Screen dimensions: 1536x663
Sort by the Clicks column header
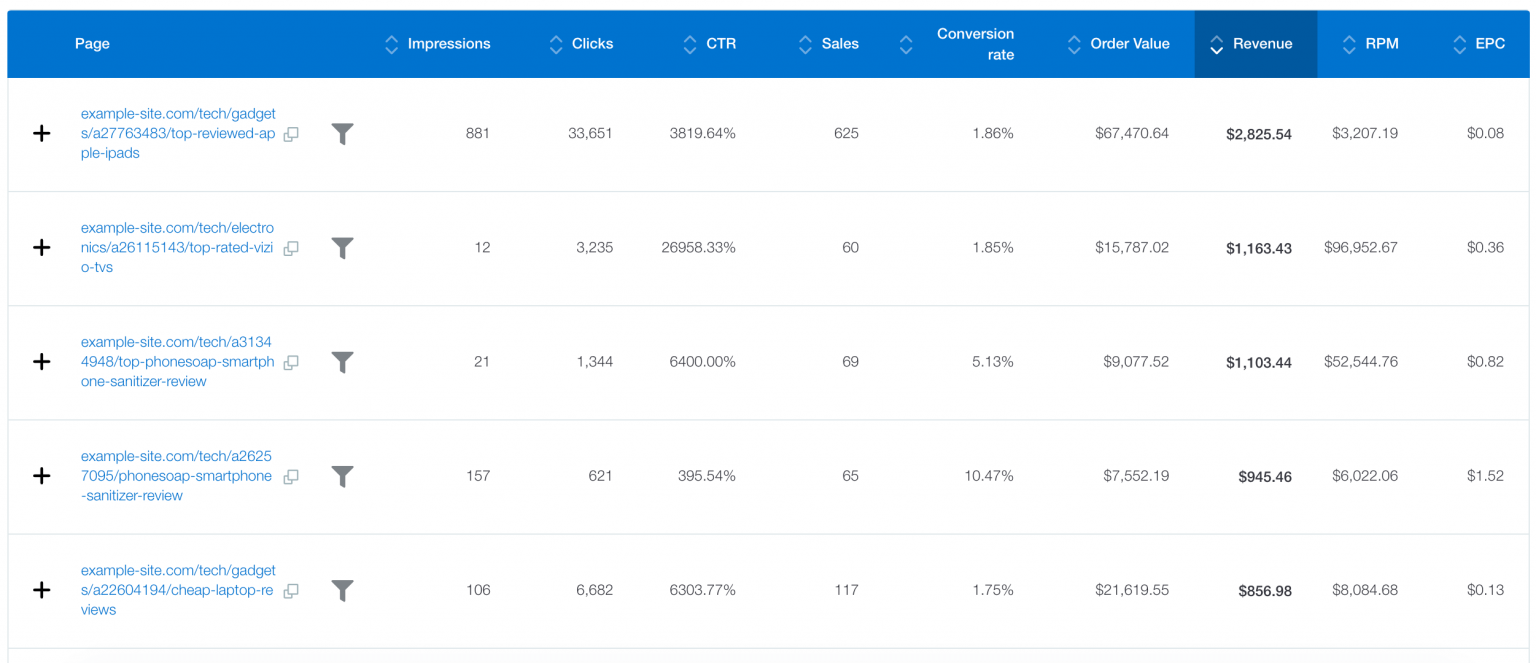tap(592, 44)
